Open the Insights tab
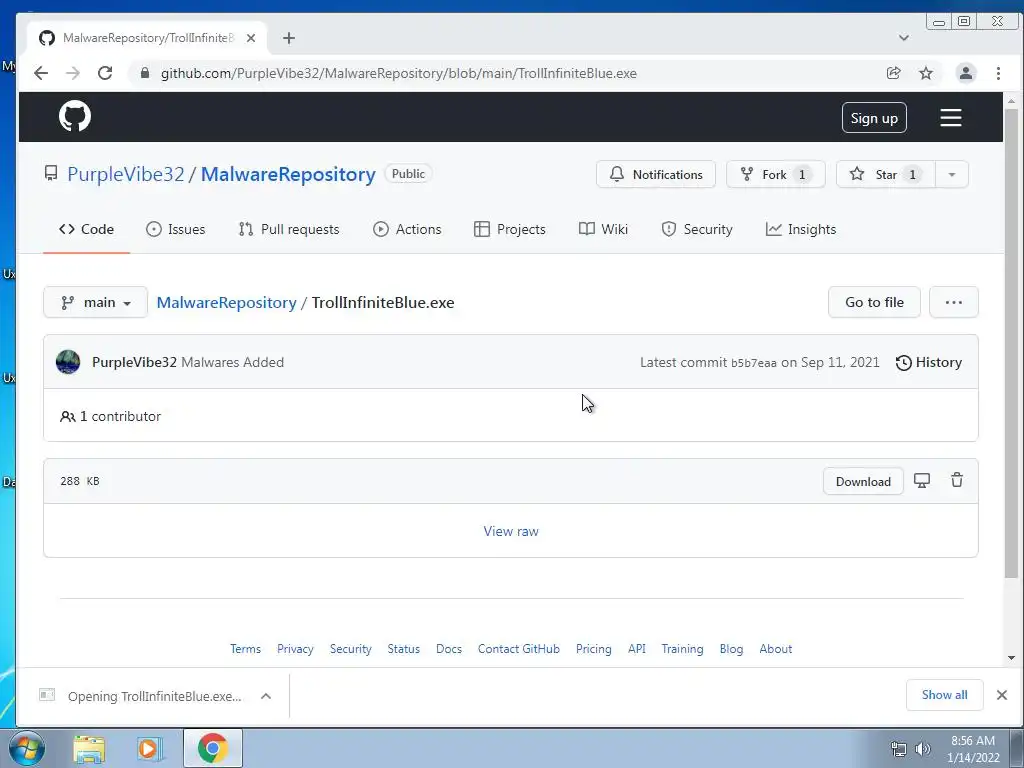The image size is (1024, 768). [x=801, y=229]
